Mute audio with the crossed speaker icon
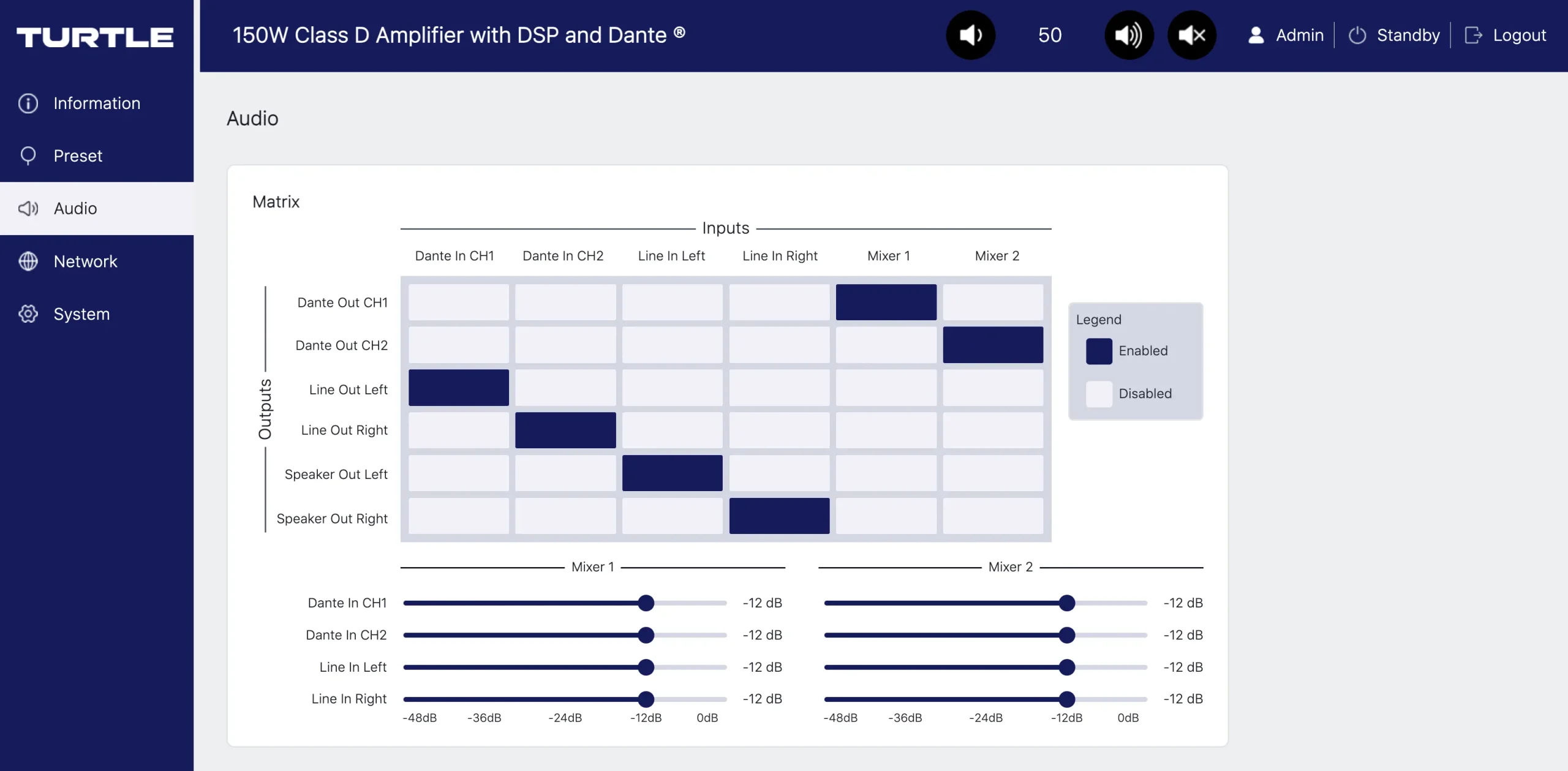This screenshot has height=771, width=1568. (x=1191, y=36)
